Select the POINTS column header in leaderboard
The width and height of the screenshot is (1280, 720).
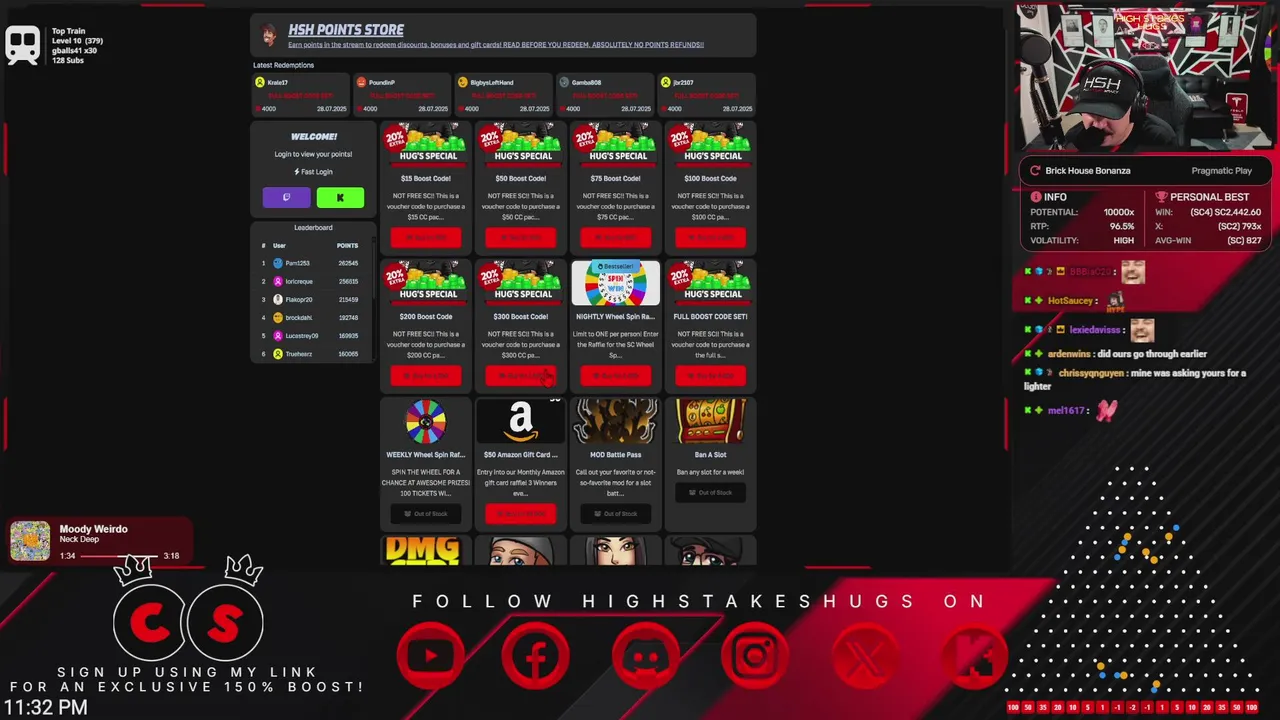347,245
